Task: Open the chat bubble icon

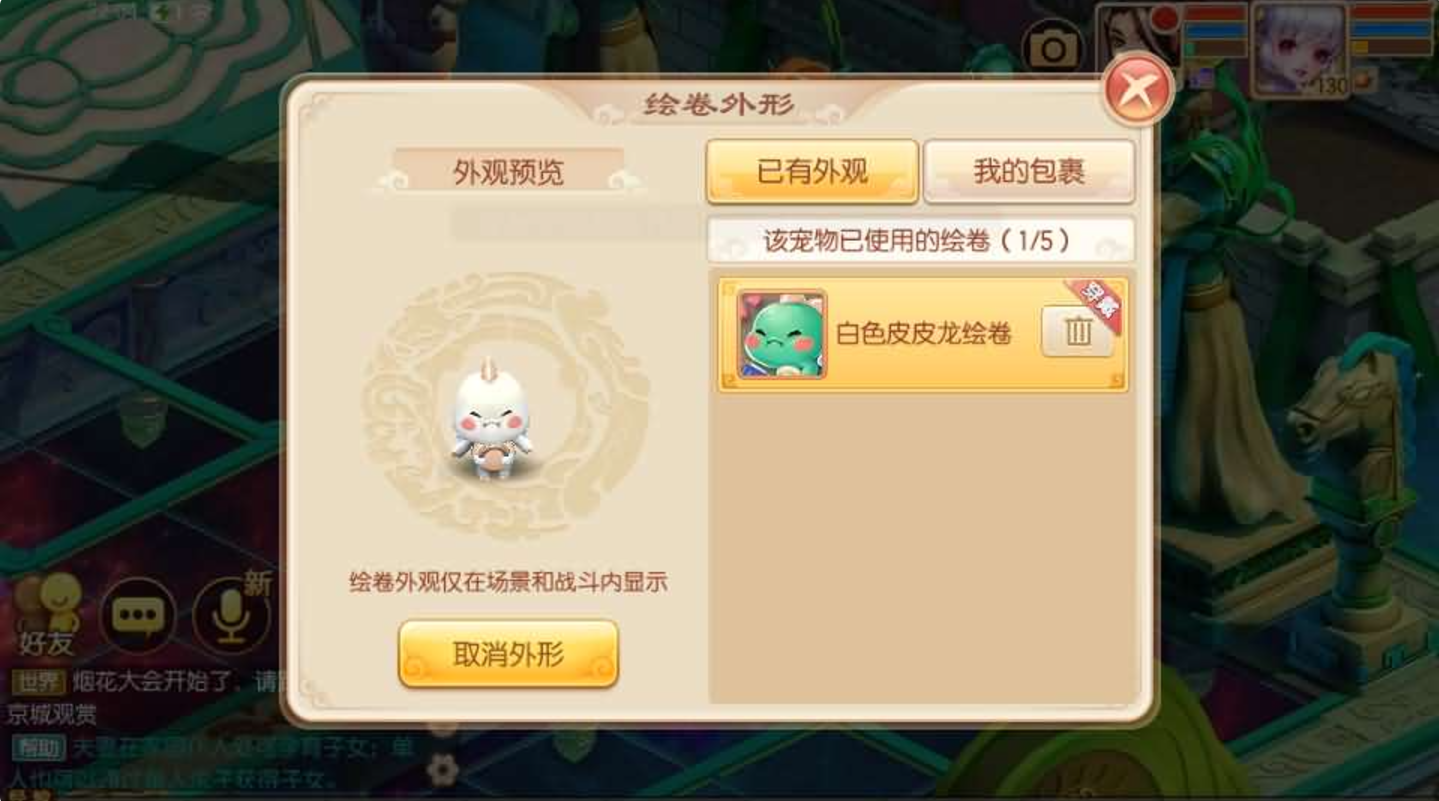Action: point(138,615)
